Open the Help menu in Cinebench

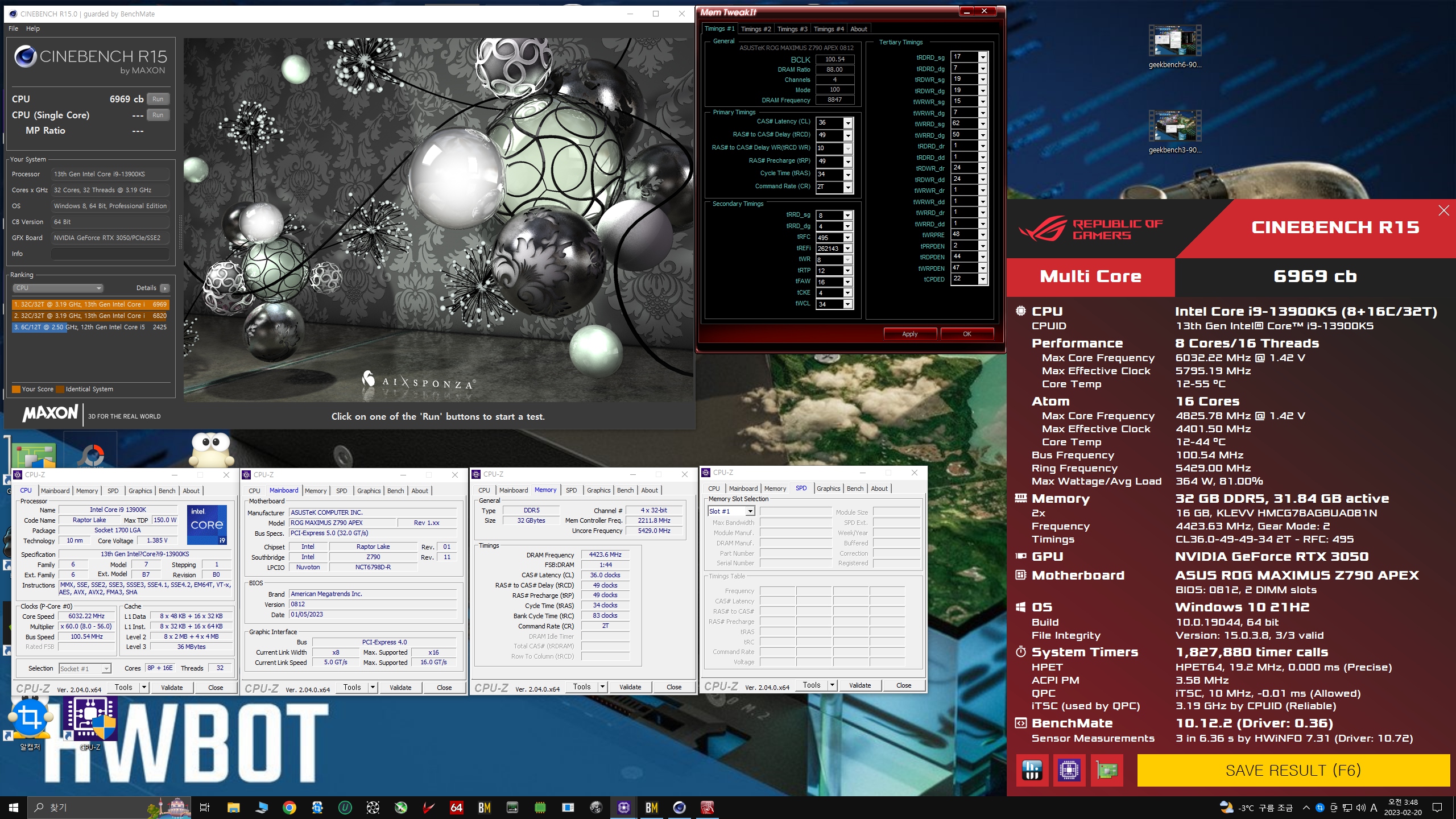pos(33,28)
